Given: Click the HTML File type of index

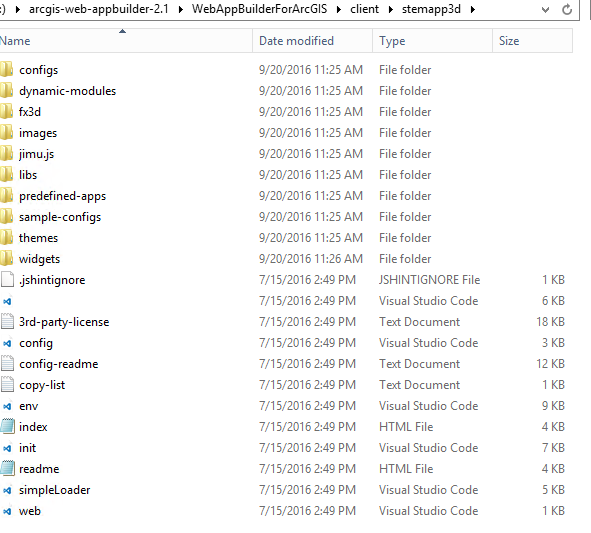Looking at the screenshot, I should tap(406, 427).
